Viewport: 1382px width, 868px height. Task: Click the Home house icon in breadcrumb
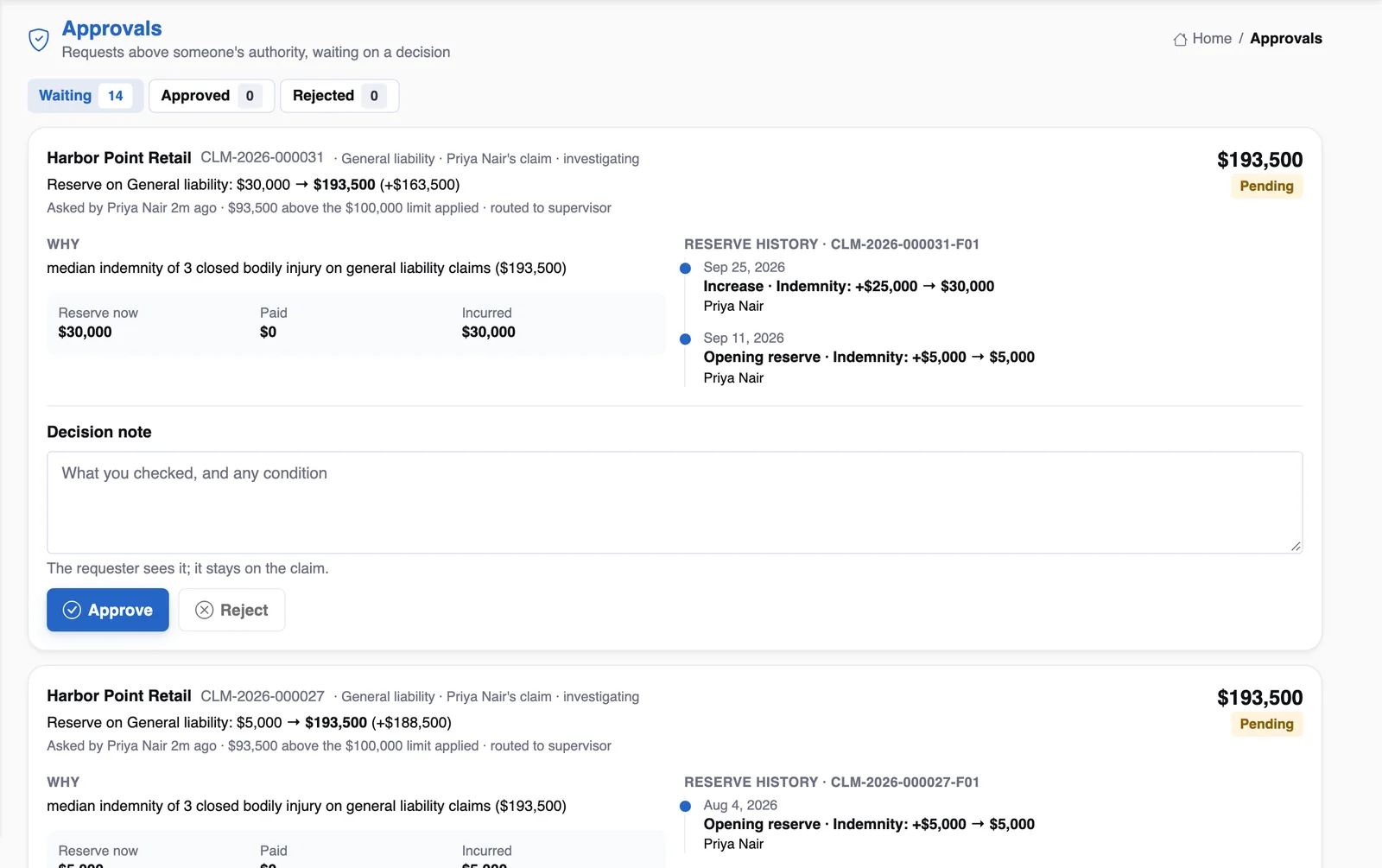pos(1180,39)
